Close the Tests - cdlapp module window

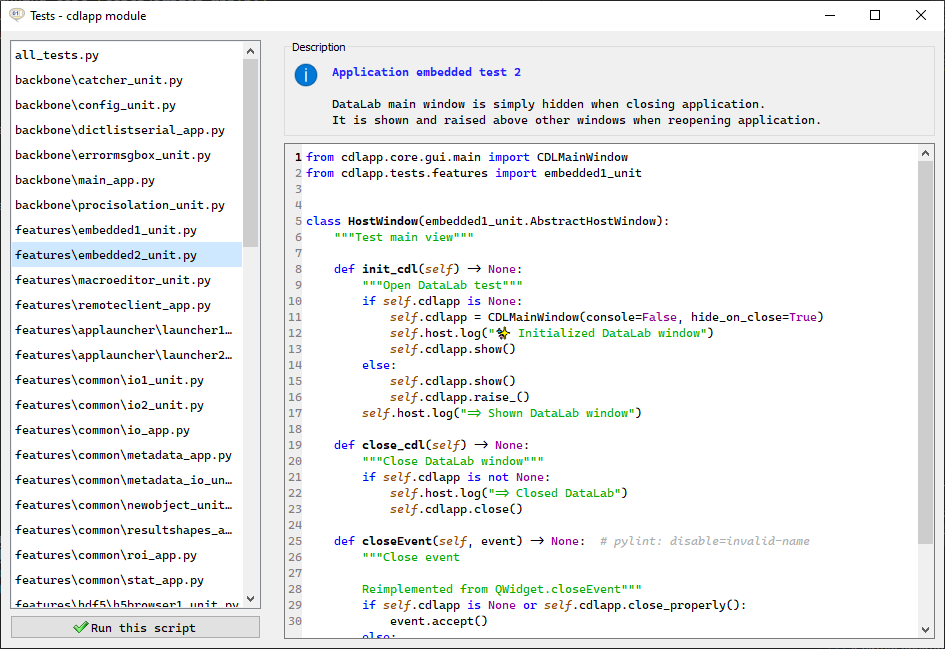point(921,15)
